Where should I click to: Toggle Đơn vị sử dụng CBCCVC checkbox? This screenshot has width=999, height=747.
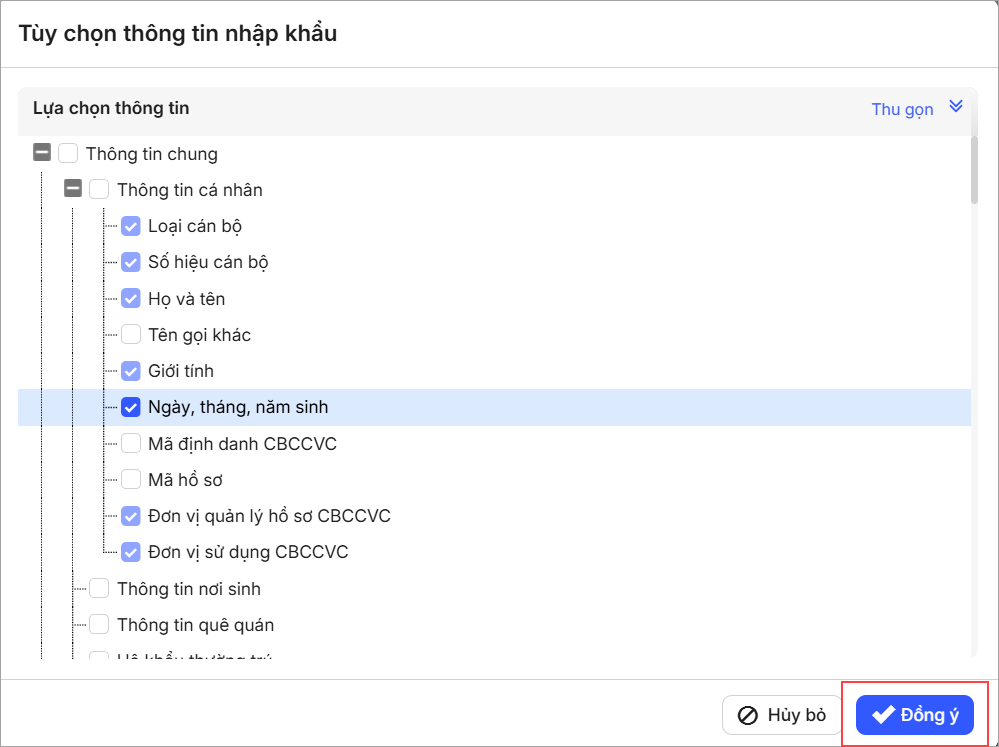tap(131, 551)
